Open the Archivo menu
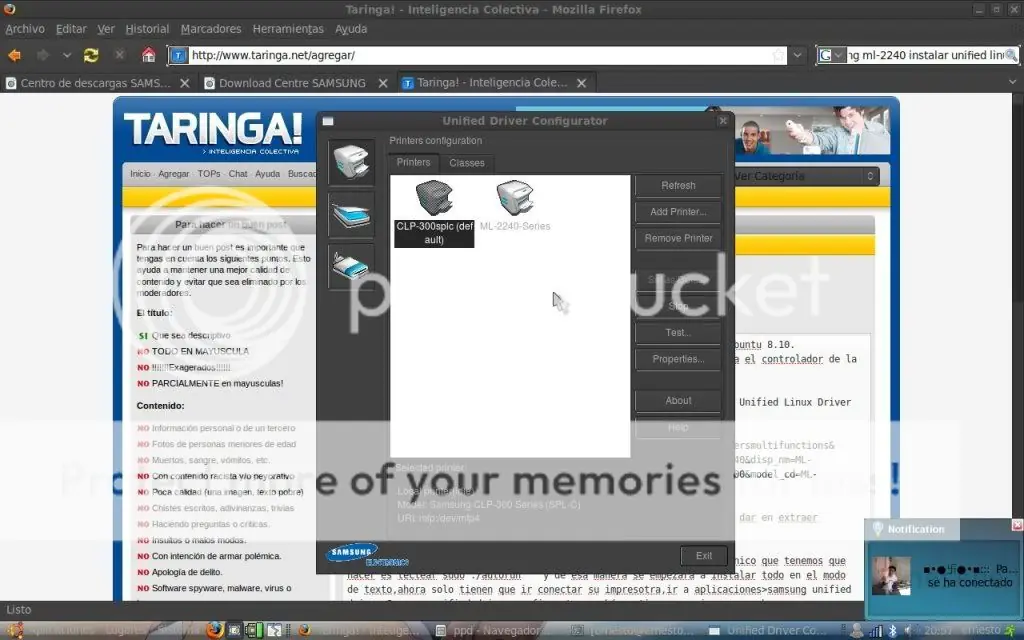Viewport: 1024px width, 640px height. (x=25, y=29)
